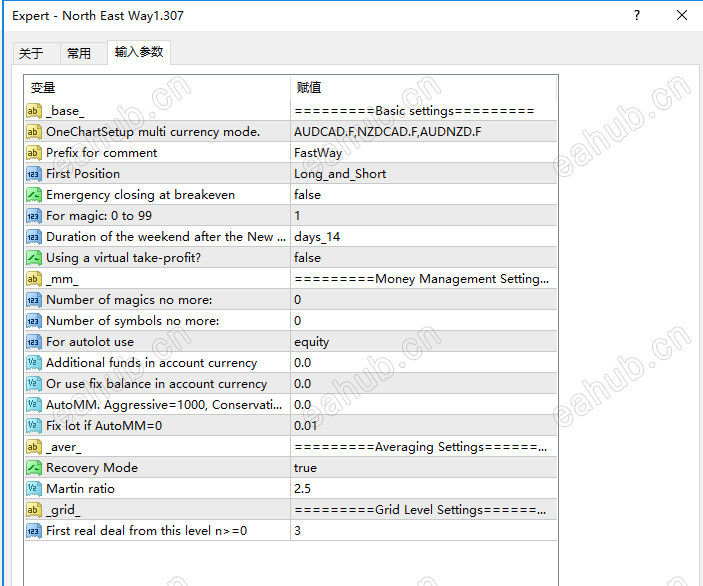The width and height of the screenshot is (703, 586).
Task: Click the integer icon beside For autolot use
Action: click(x=34, y=342)
